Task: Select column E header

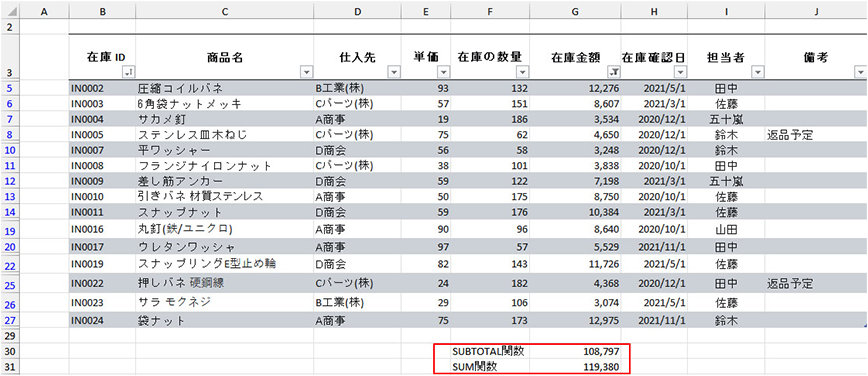Action: pyautogui.click(x=426, y=11)
